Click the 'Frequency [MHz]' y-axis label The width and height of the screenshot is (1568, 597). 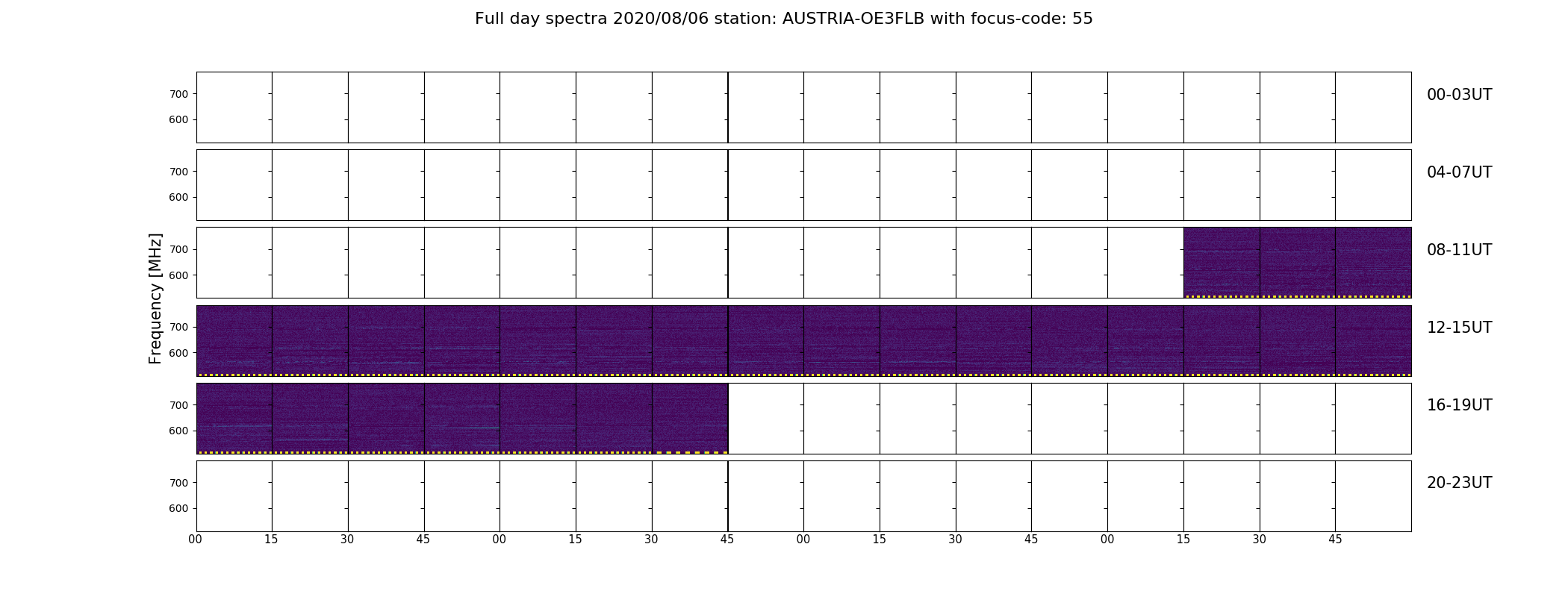pos(155,298)
